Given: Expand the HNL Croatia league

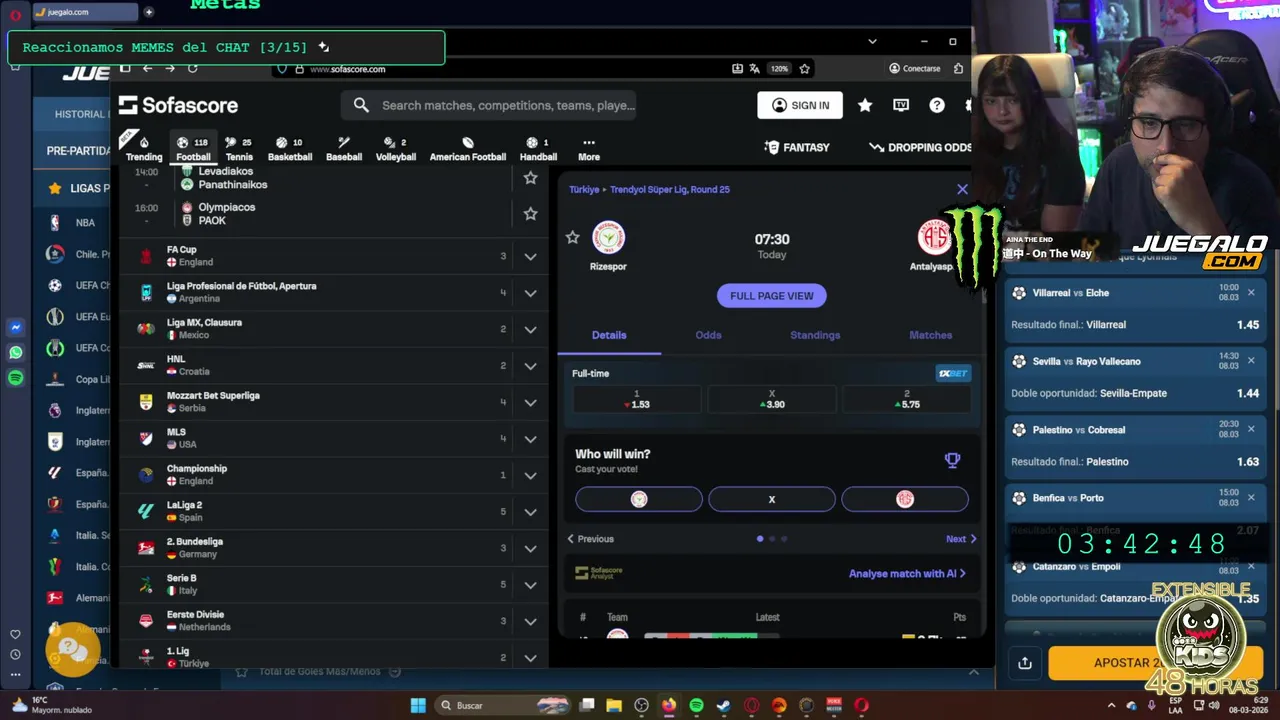Looking at the screenshot, I should [x=531, y=366].
